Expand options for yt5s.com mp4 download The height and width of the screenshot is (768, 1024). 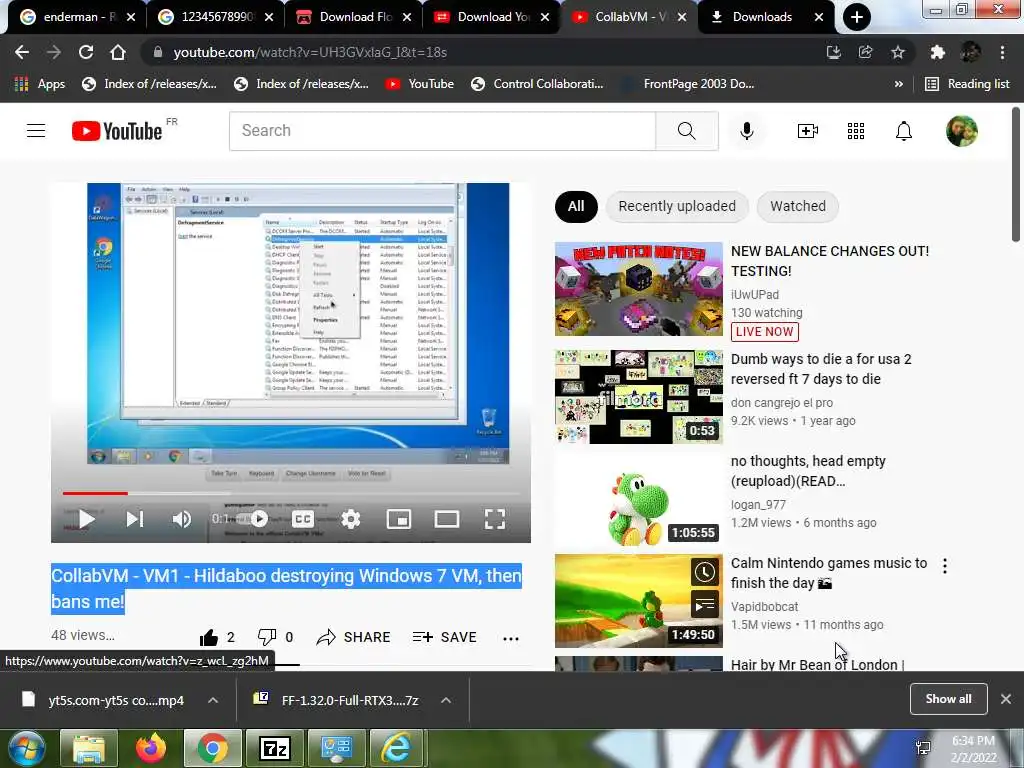click(213, 700)
